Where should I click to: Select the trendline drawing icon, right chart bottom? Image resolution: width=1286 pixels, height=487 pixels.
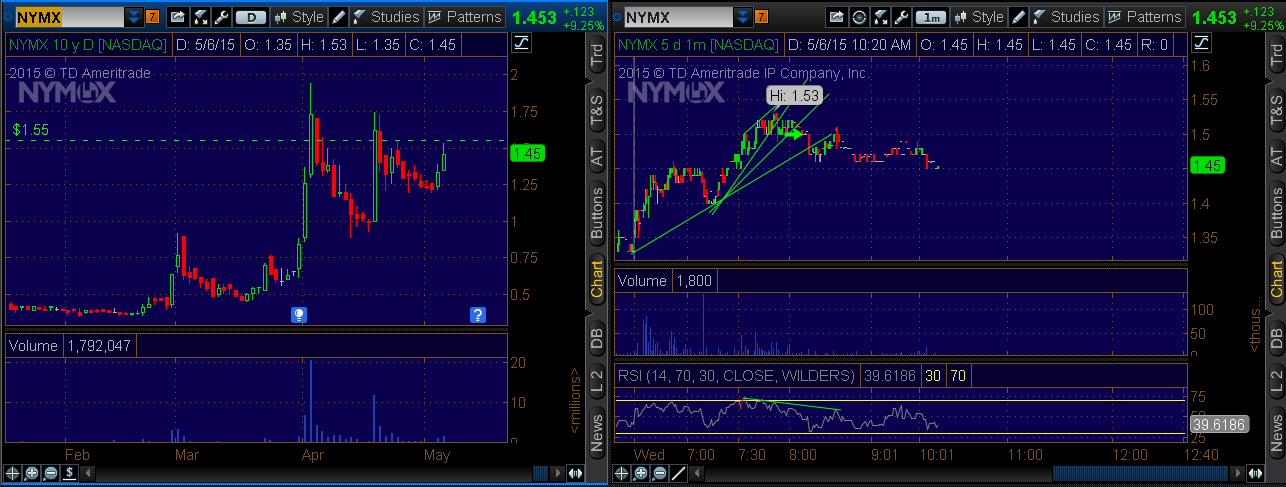point(679,473)
